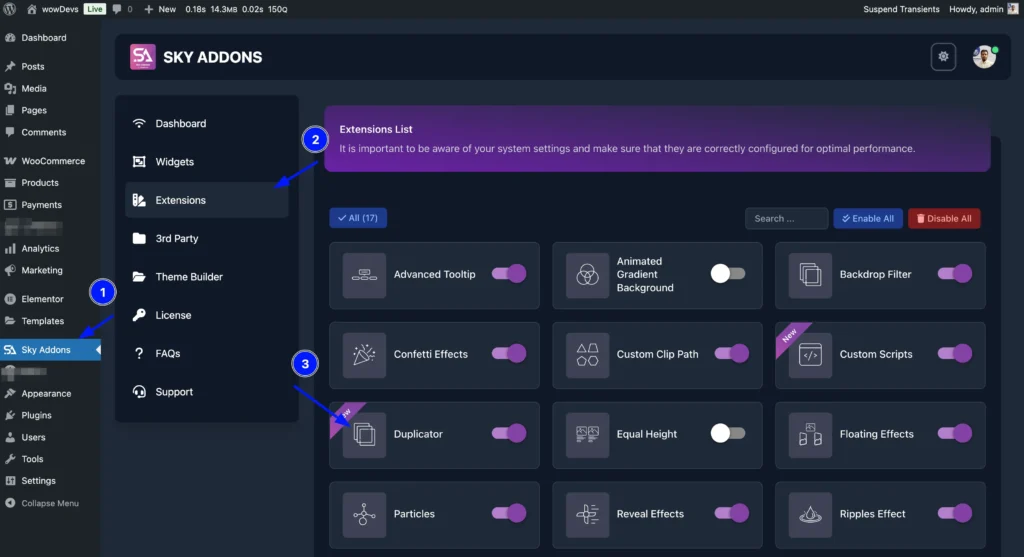Open Media in WordPress sidebar
Image resolution: width=1024 pixels, height=557 pixels.
click(x=50, y=88)
